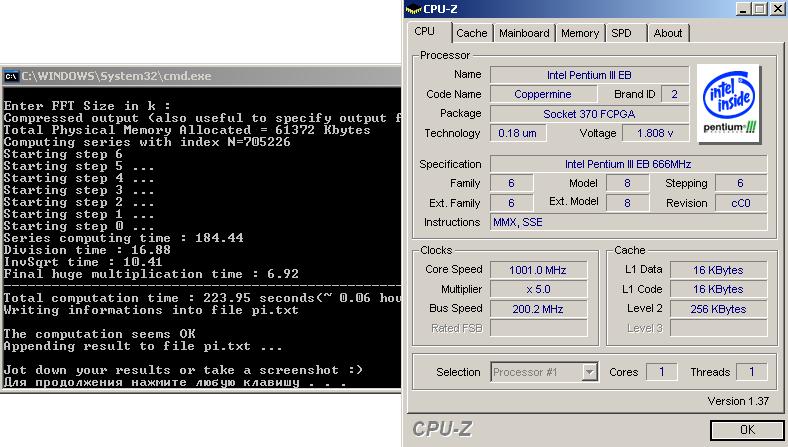Click 'Appending result to file pi.txt' line
The image size is (788, 447).
(x=143, y=346)
